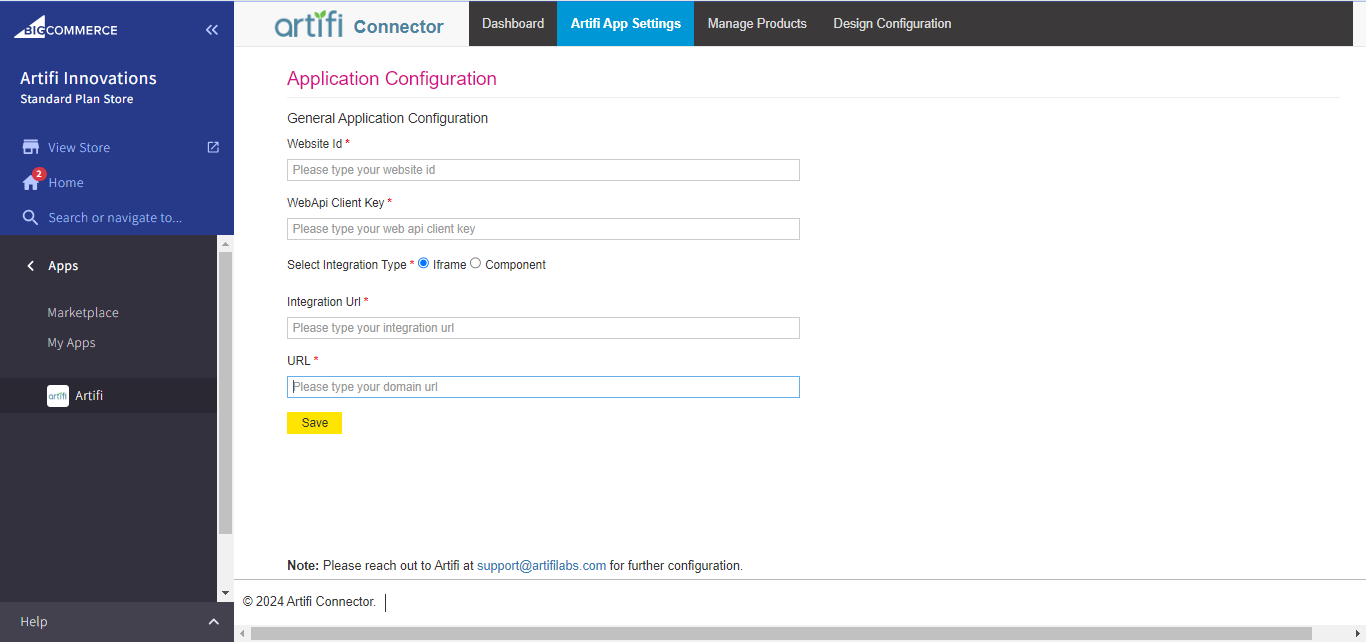Click the horizontal scrollbar right arrow
1366x642 pixels.
coord(1359,634)
